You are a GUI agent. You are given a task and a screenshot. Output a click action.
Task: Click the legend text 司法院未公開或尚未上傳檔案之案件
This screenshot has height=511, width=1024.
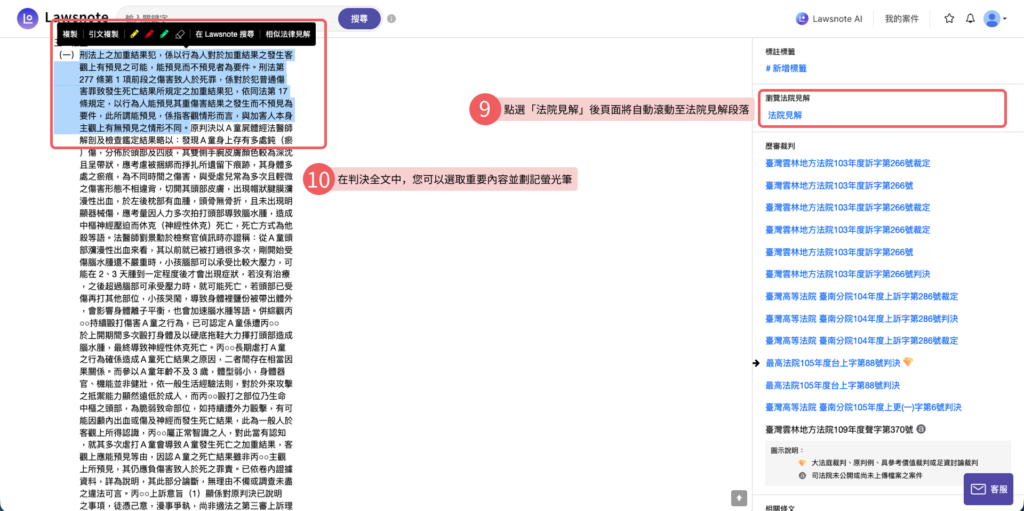coord(867,475)
